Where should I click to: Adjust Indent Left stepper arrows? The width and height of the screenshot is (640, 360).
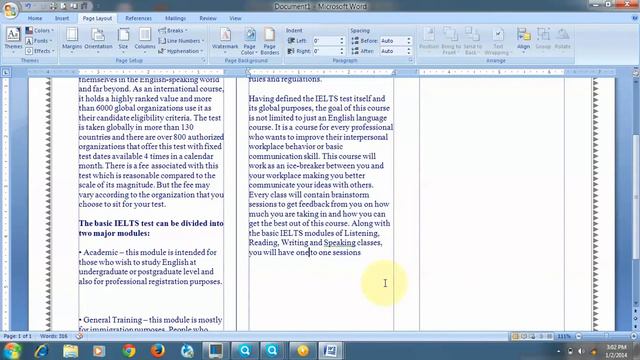pos(342,41)
